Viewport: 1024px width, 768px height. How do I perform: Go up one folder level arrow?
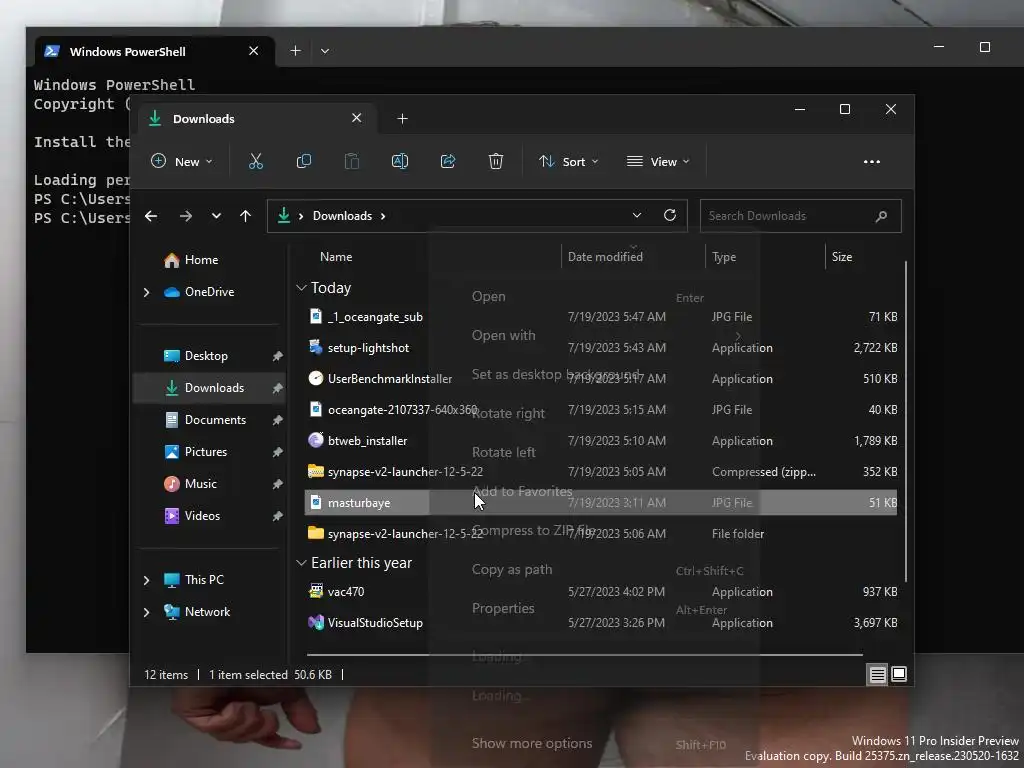pyautogui.click(x=246, y=216)
